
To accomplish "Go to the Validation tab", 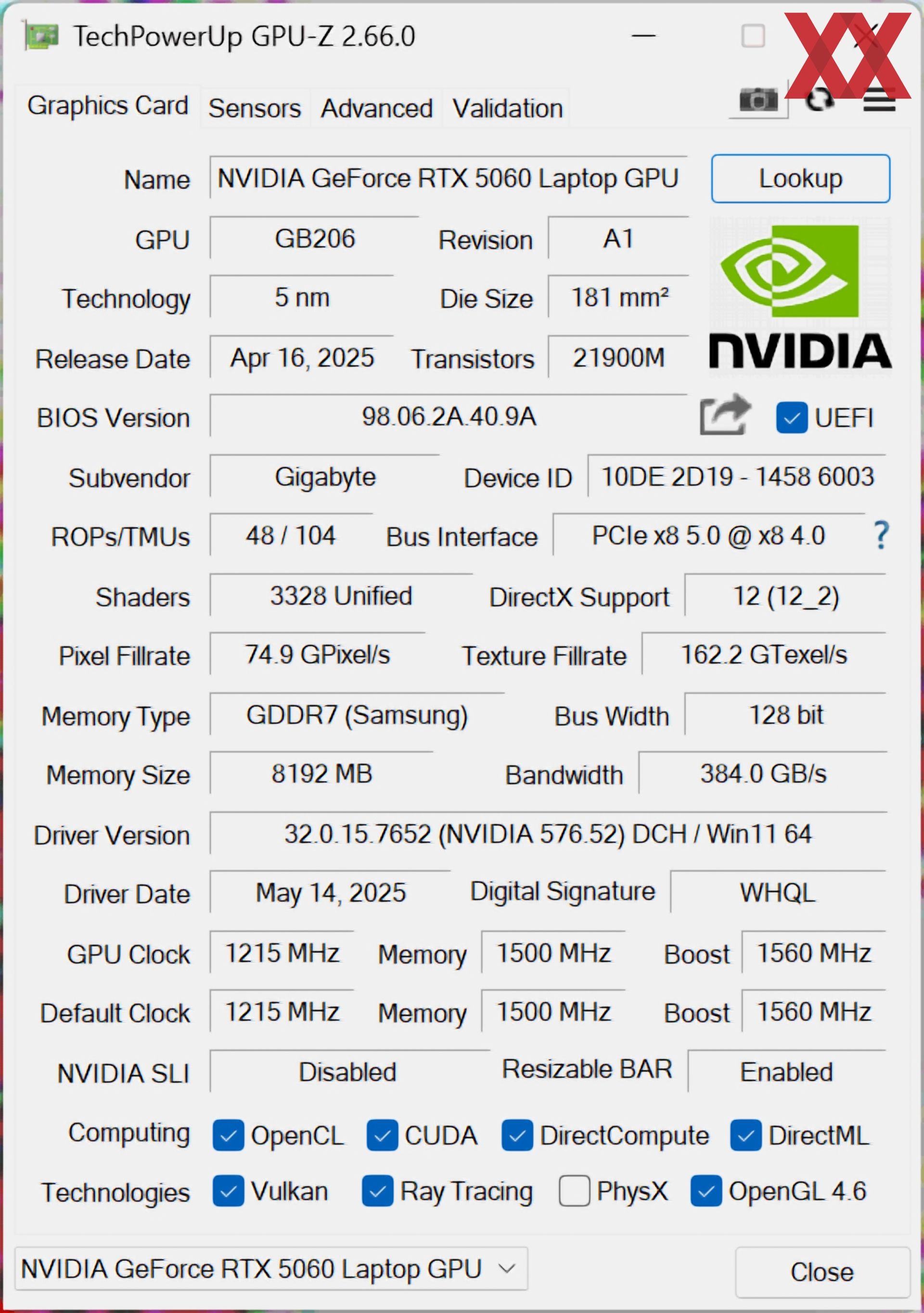I will click(x=507, y=108).
